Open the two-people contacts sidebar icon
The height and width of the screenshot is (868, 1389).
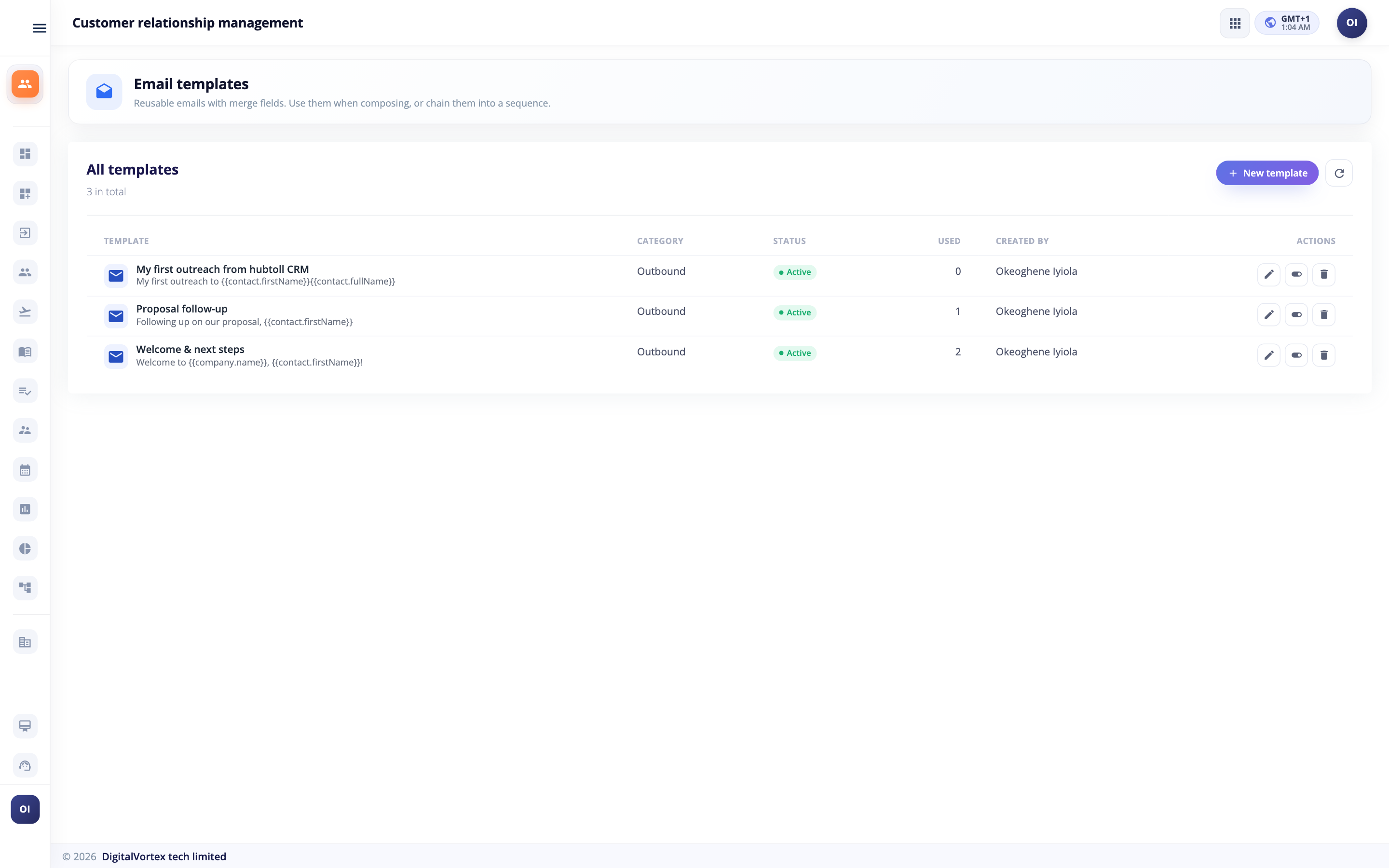pyautogui.click(x=25, y=272)
